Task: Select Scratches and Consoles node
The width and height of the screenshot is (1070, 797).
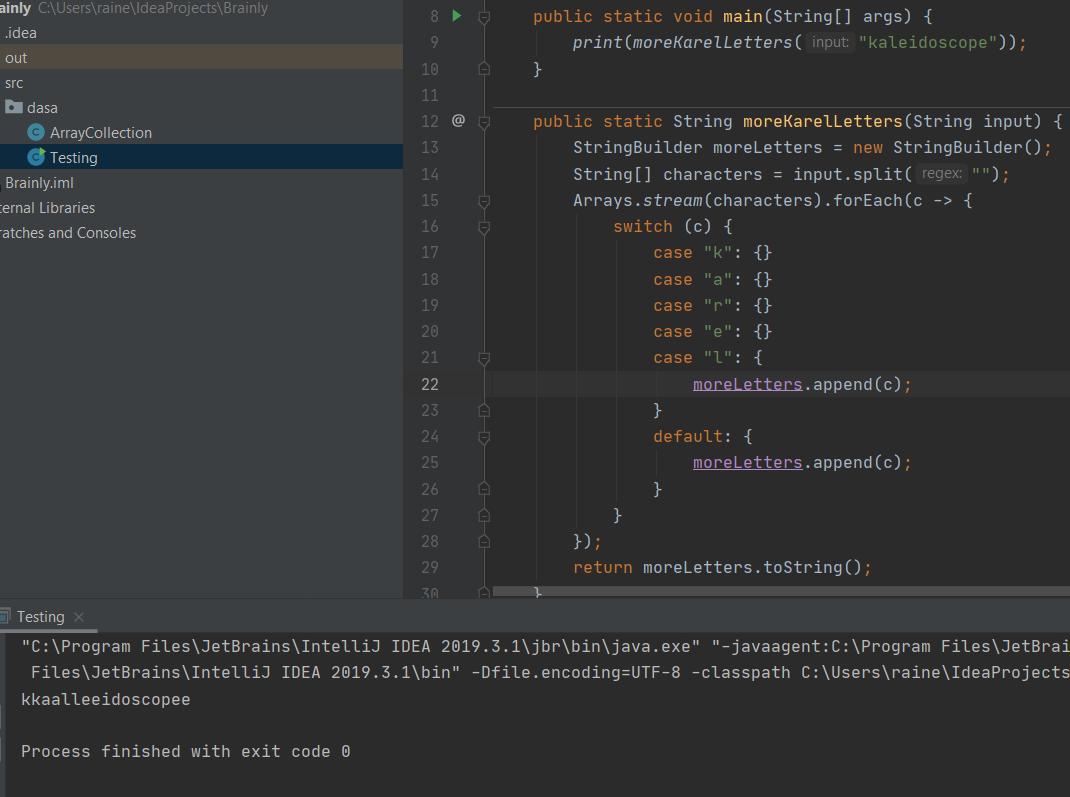Action: 67,233
